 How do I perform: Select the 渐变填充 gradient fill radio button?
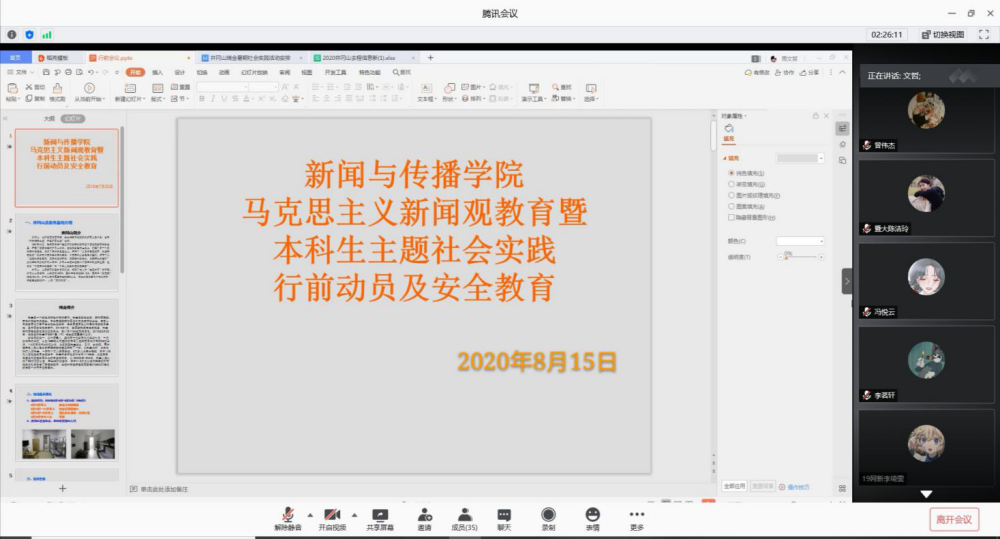pyautogui.click(x=732, y=185)
